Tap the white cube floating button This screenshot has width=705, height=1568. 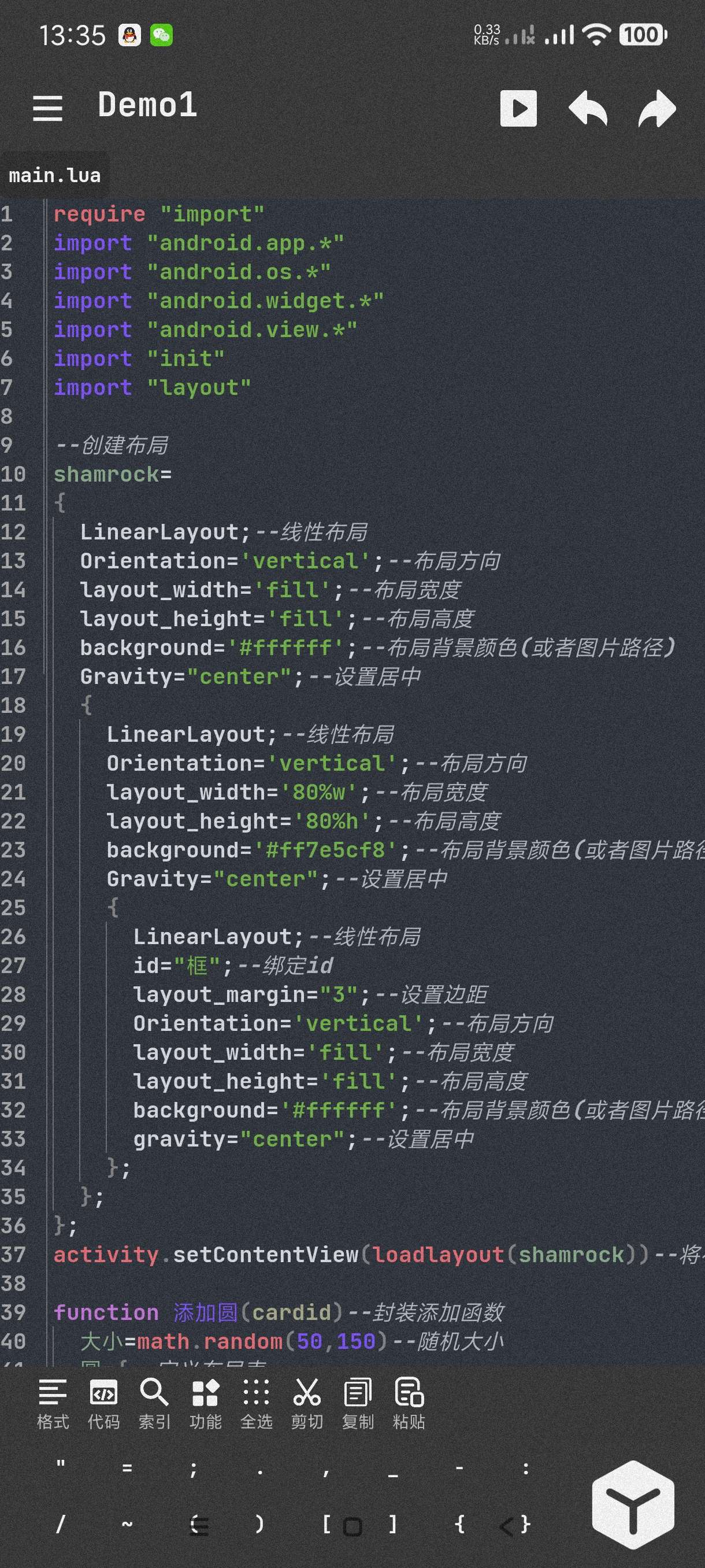tap(633, 1504)
